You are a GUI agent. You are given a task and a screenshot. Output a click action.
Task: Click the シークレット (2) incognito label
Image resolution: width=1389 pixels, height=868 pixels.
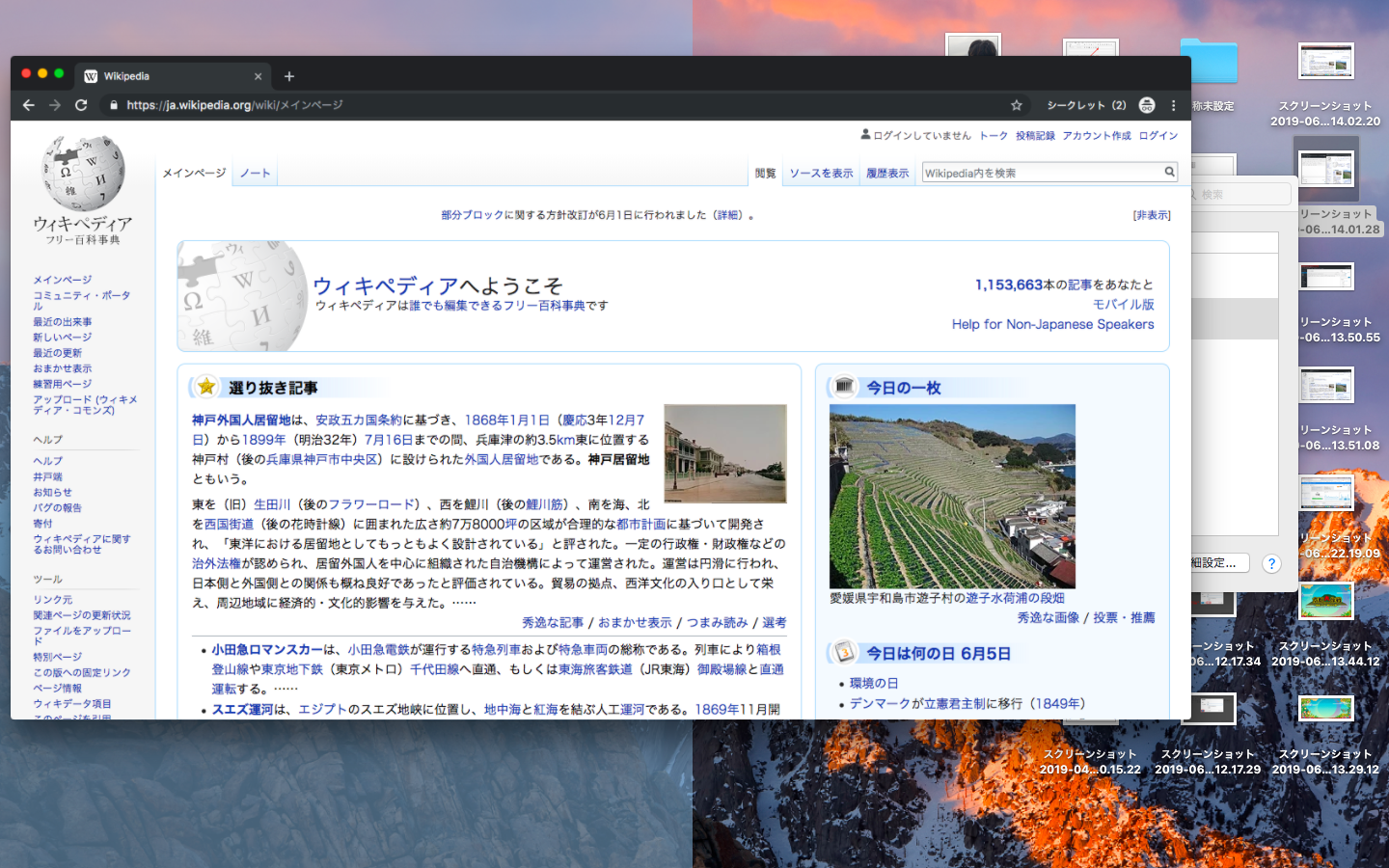1086,105
